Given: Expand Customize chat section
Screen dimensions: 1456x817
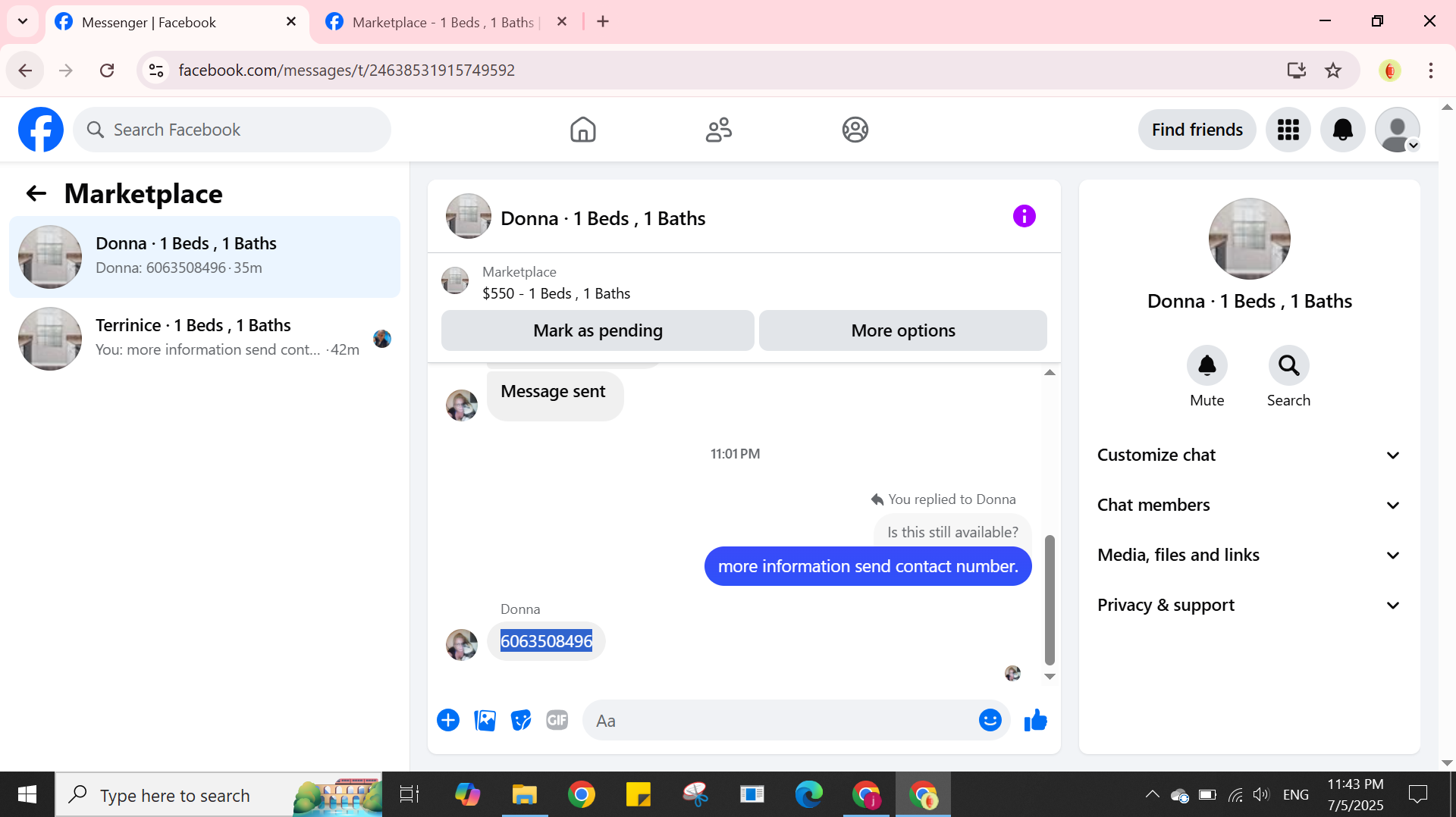Looking at the screenshot, I should (1249, 455).
